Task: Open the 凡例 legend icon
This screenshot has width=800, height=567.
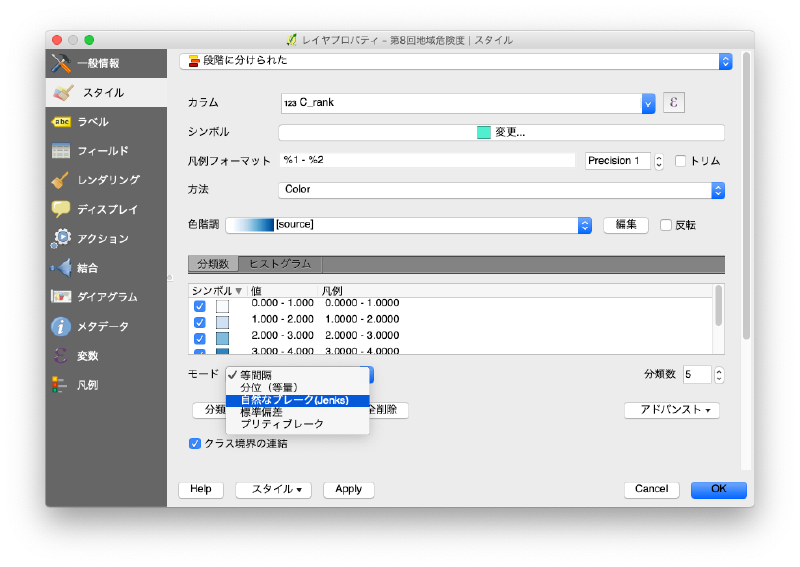Action: [x=59, y=384]
